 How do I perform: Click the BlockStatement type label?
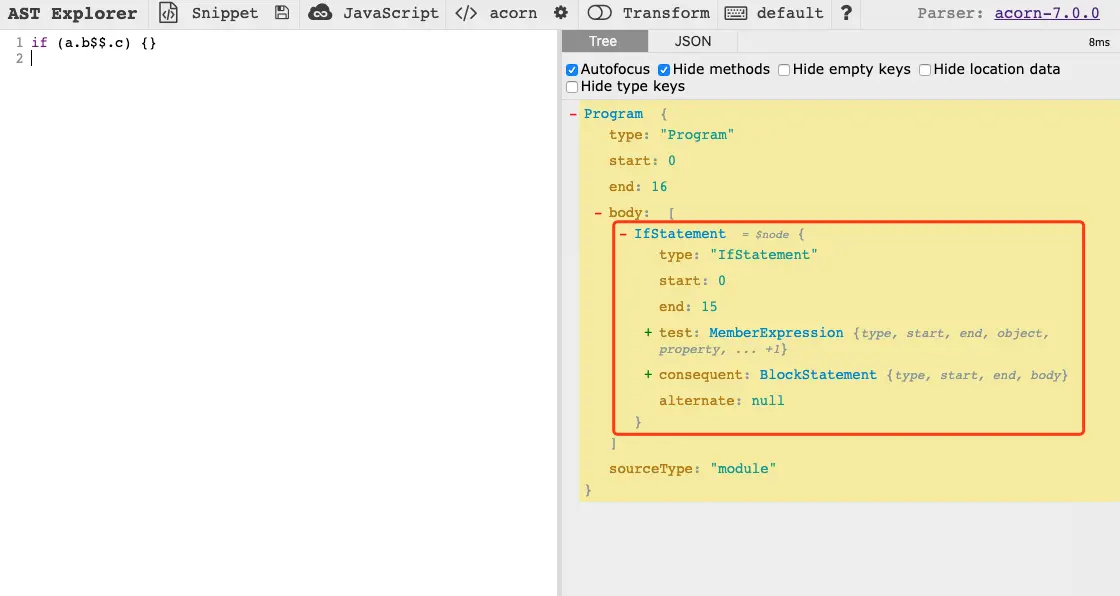coord(817,374)
